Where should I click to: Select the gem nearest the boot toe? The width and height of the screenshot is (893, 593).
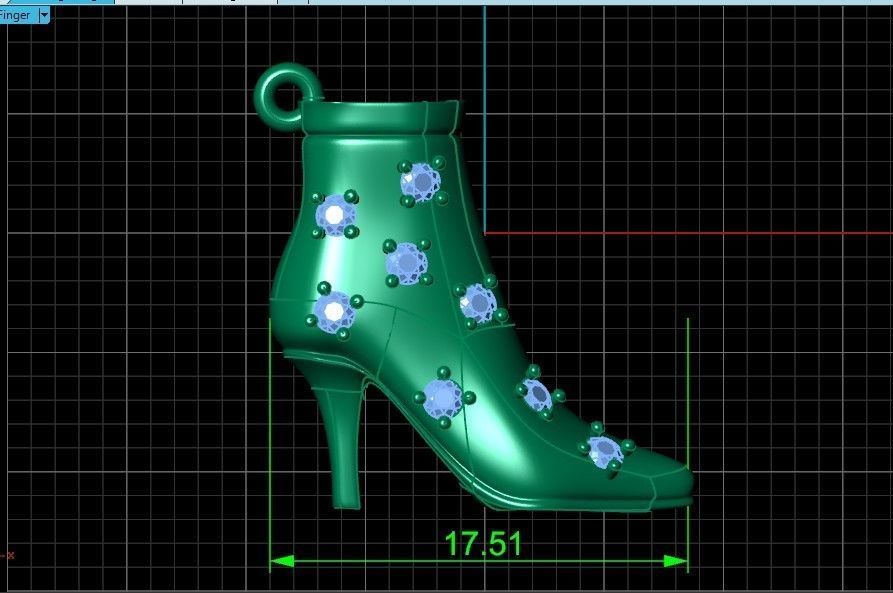coord(605,451)
